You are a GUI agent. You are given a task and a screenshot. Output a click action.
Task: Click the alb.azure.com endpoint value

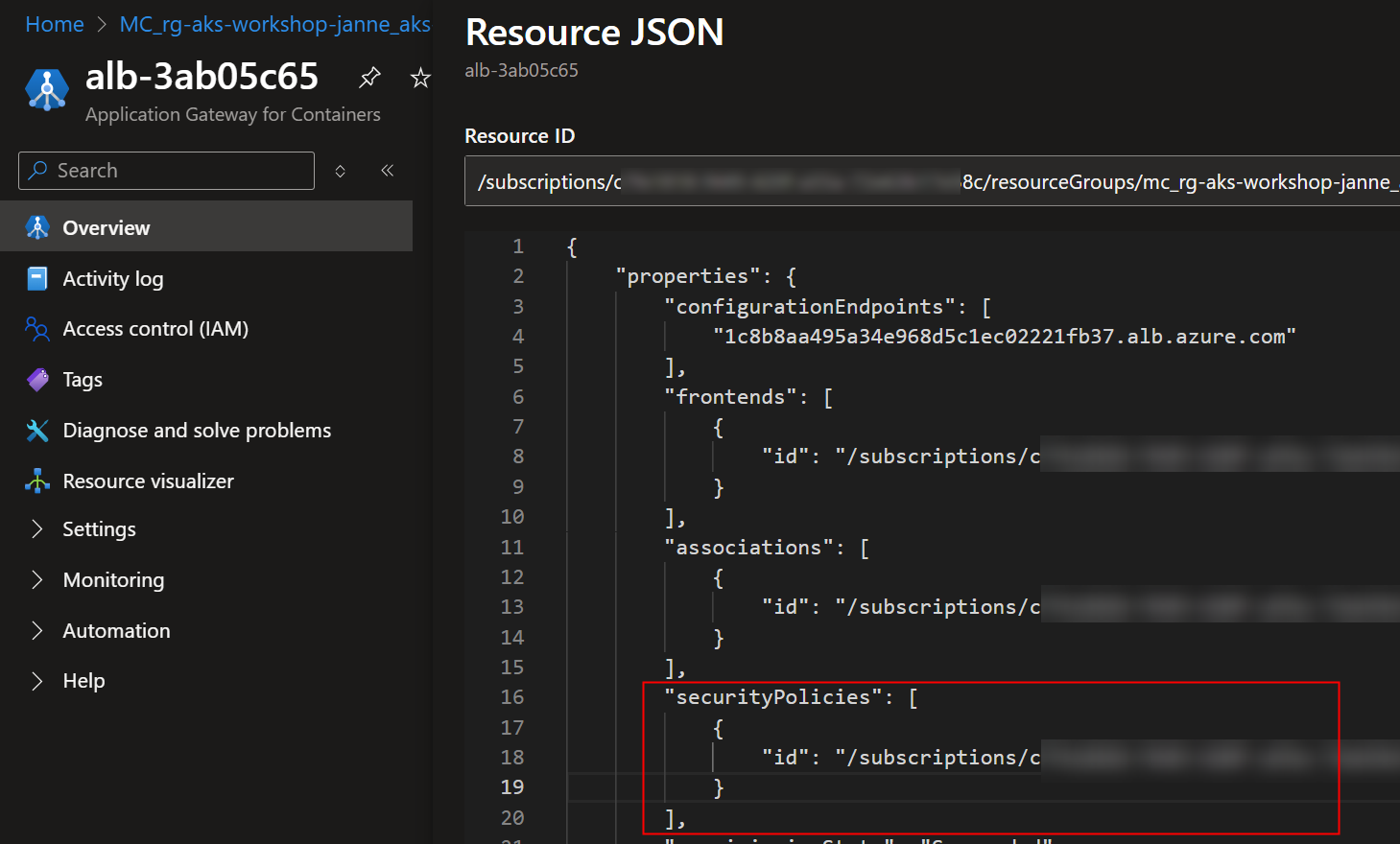coord(1004,337)
